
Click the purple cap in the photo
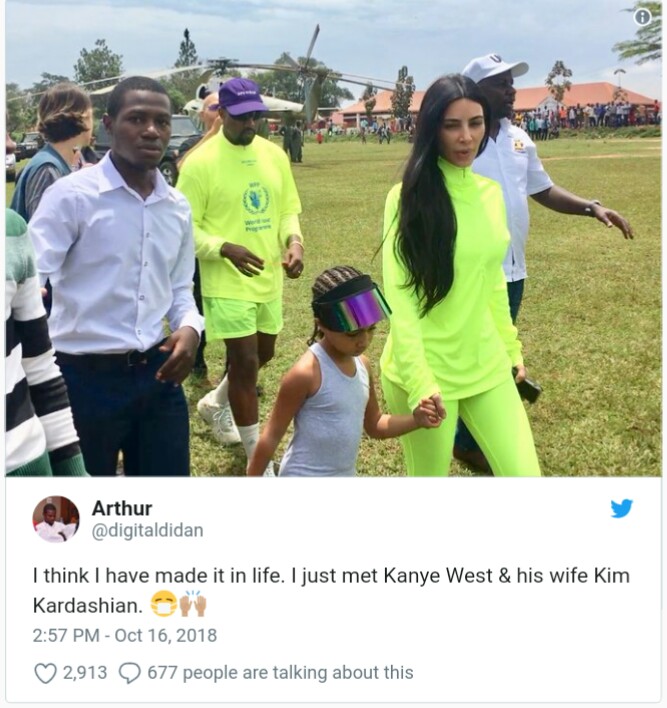(x=240, y=96)
